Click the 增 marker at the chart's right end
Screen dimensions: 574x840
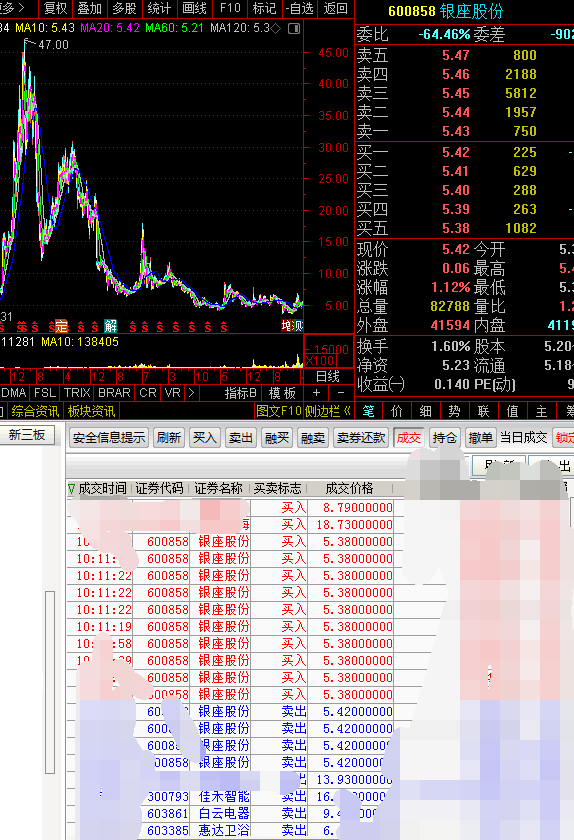(287, 326)
